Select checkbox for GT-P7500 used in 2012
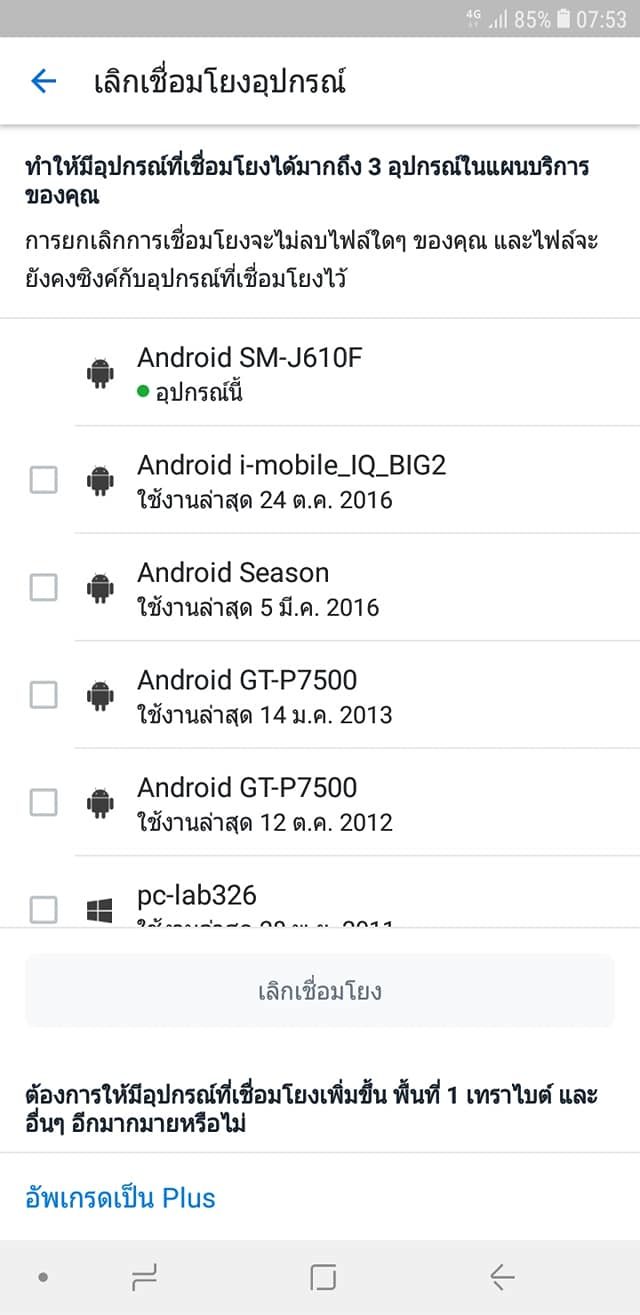The image size is (640, 1315). coord(43,802)
